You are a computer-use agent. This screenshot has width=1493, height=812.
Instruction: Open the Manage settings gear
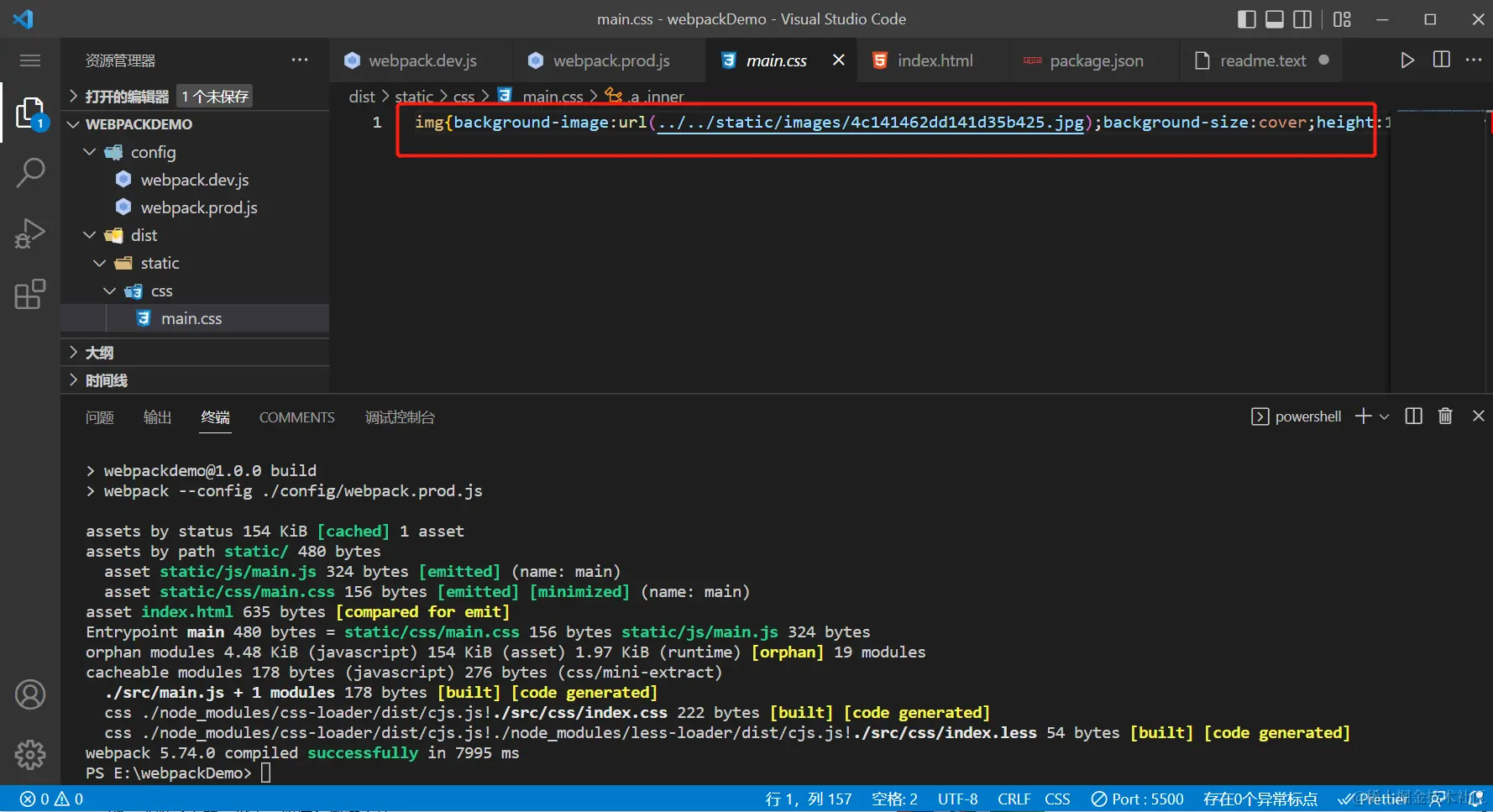30,755
